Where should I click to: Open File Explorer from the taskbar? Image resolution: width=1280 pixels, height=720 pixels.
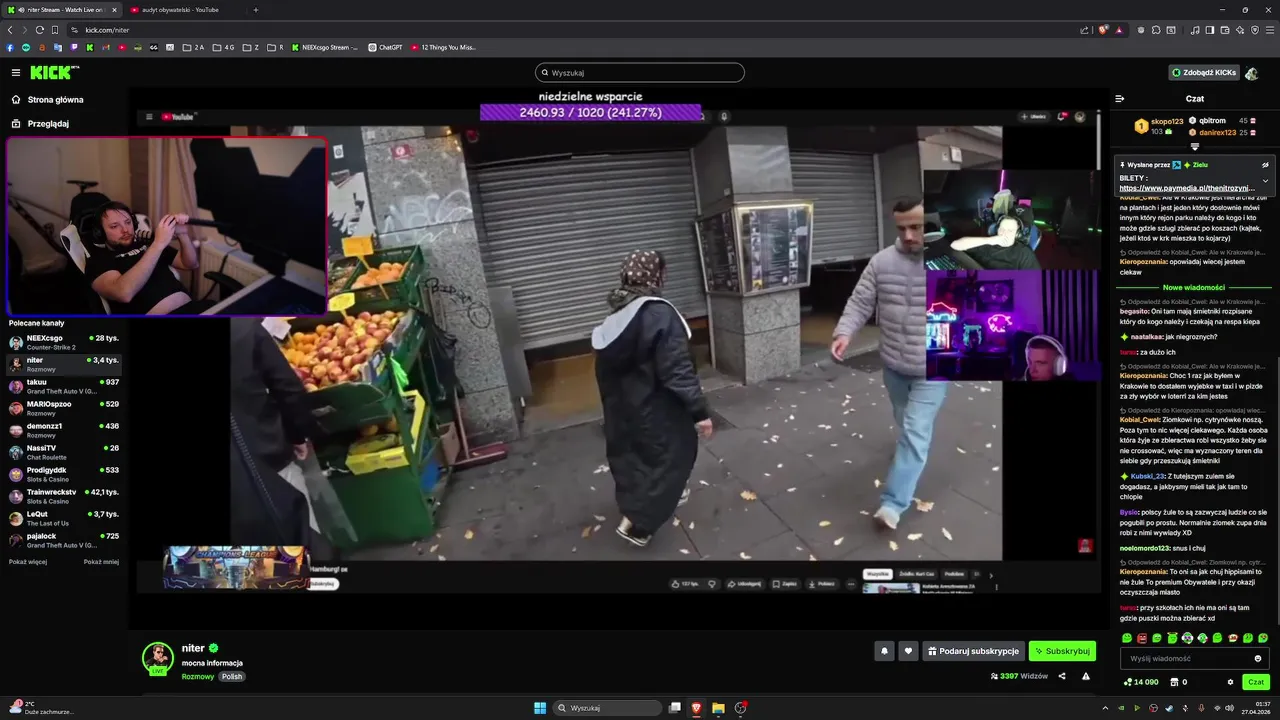click(718, 708)
